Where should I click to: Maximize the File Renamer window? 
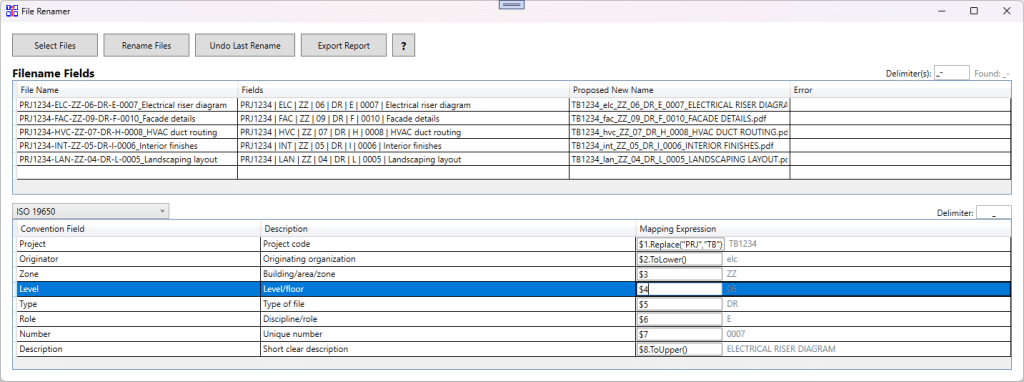(x=974, y=11)
